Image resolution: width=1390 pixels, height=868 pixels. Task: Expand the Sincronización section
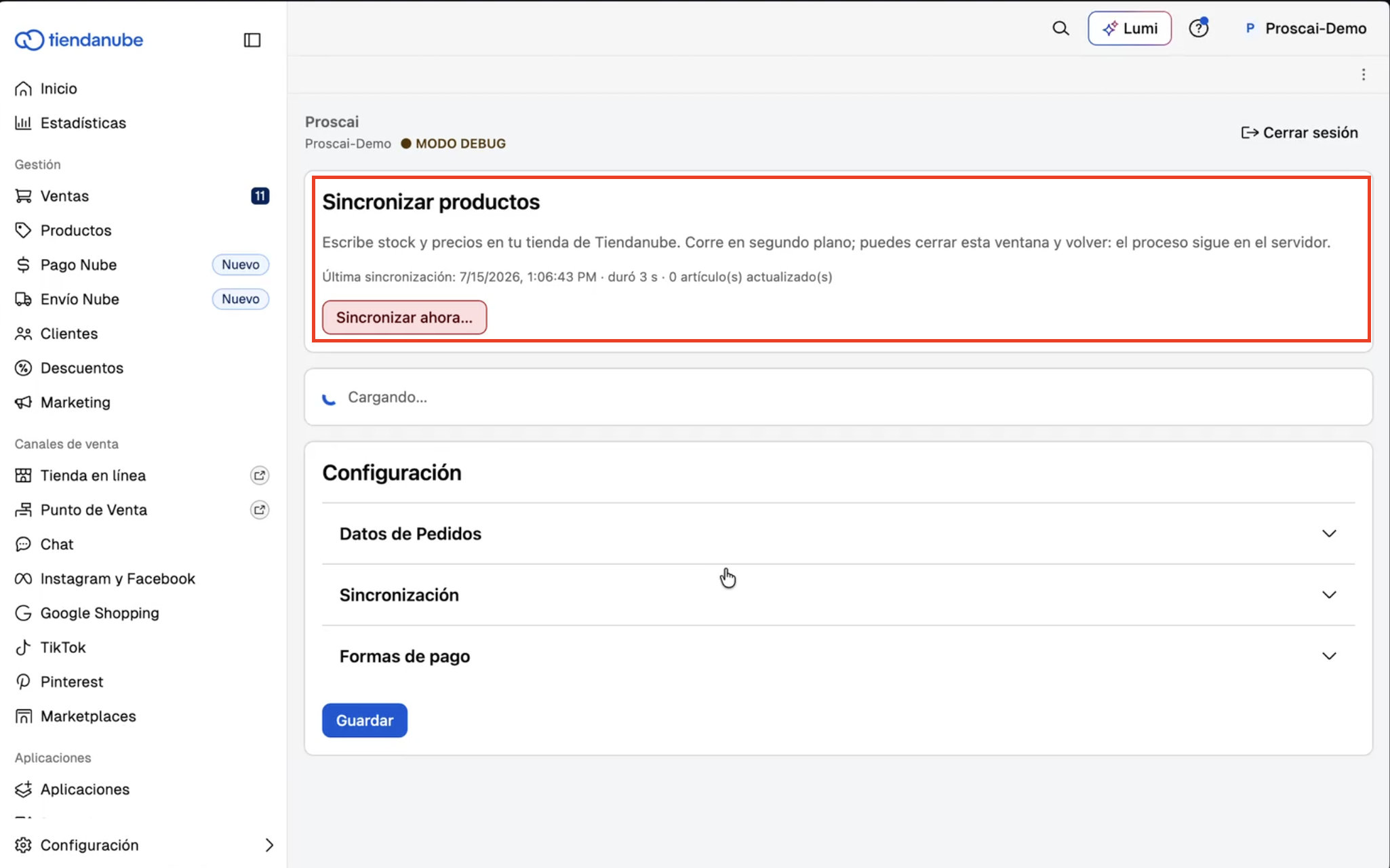click(x=838, y=595)
